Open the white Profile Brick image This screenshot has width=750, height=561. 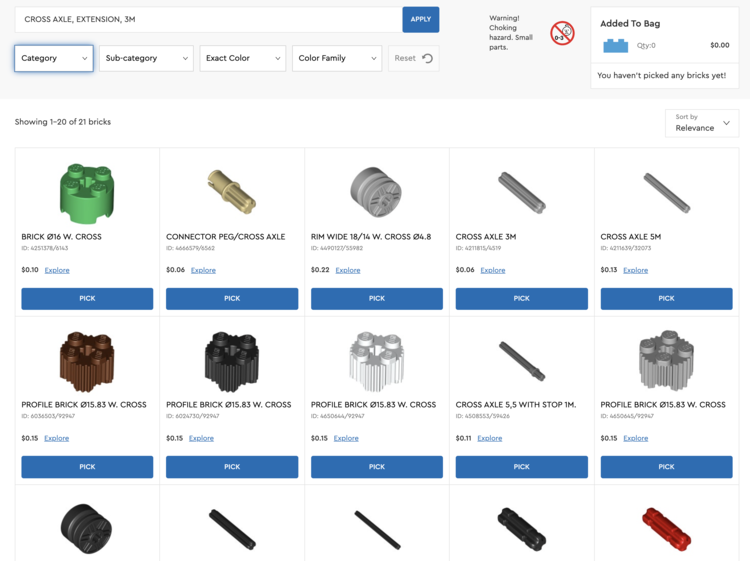377,361
